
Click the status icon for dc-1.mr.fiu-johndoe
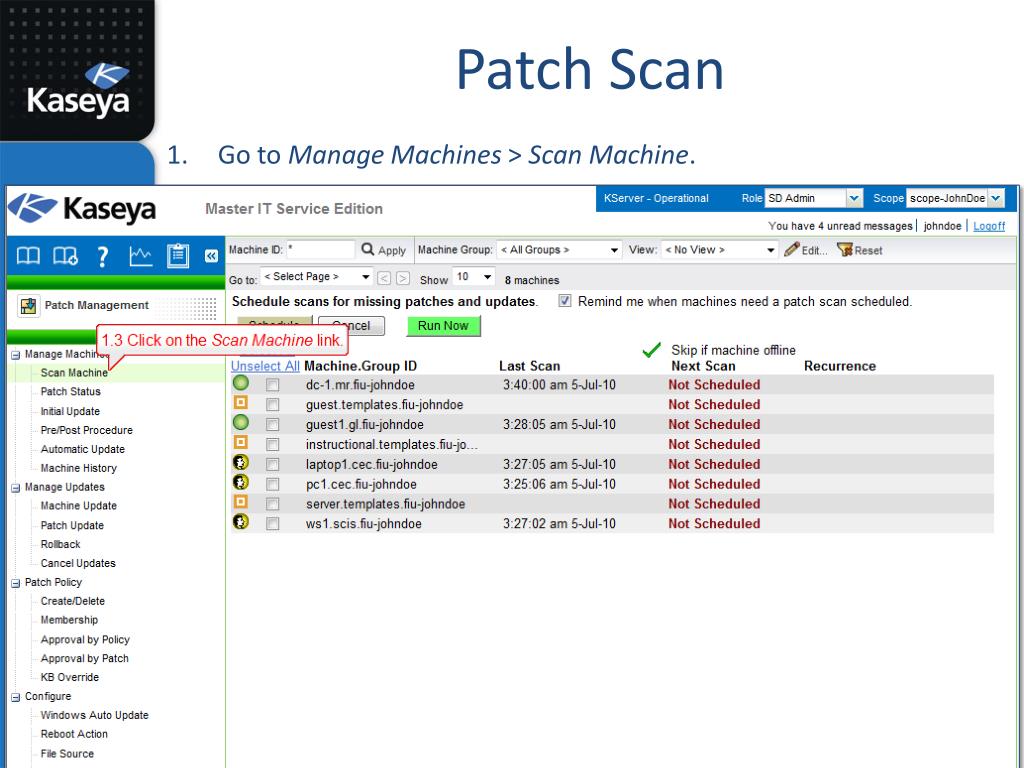coord(241,383)
